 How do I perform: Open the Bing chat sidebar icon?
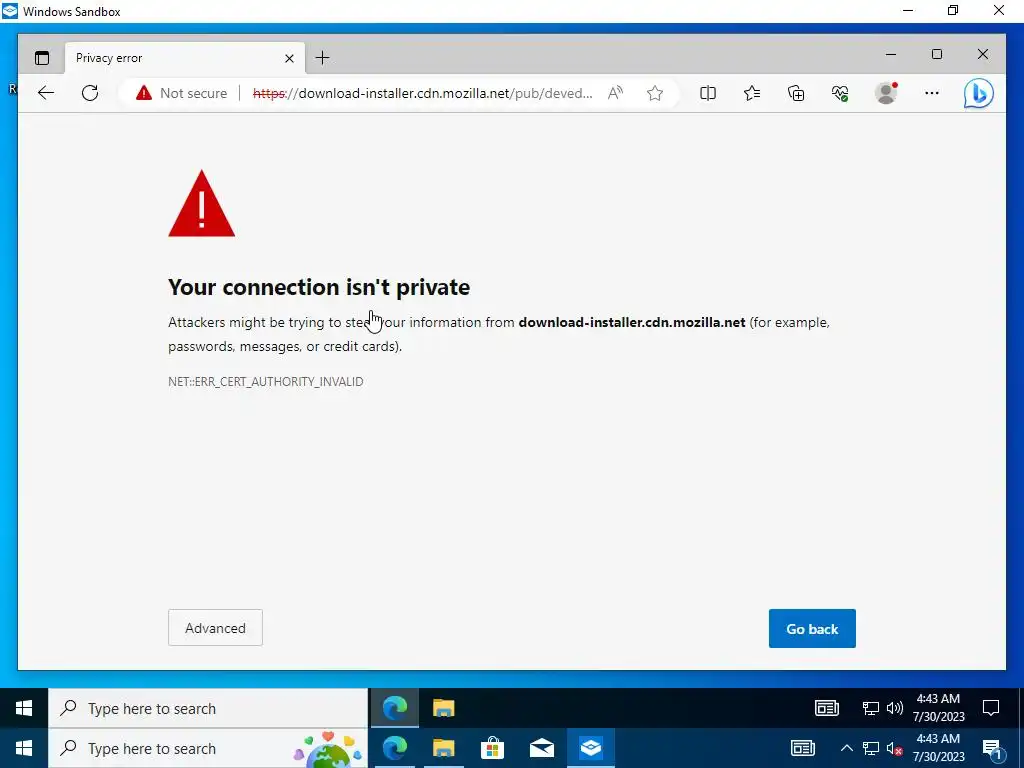coord(979,93)
